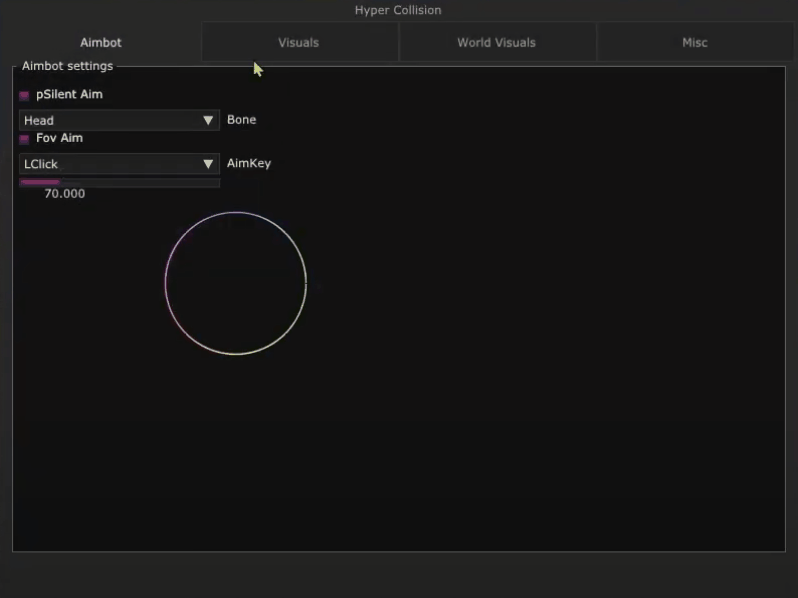This screenshot has width=798, height=598.
Task: Open the LClick aim key dropdown
Action: pos(110,164)
